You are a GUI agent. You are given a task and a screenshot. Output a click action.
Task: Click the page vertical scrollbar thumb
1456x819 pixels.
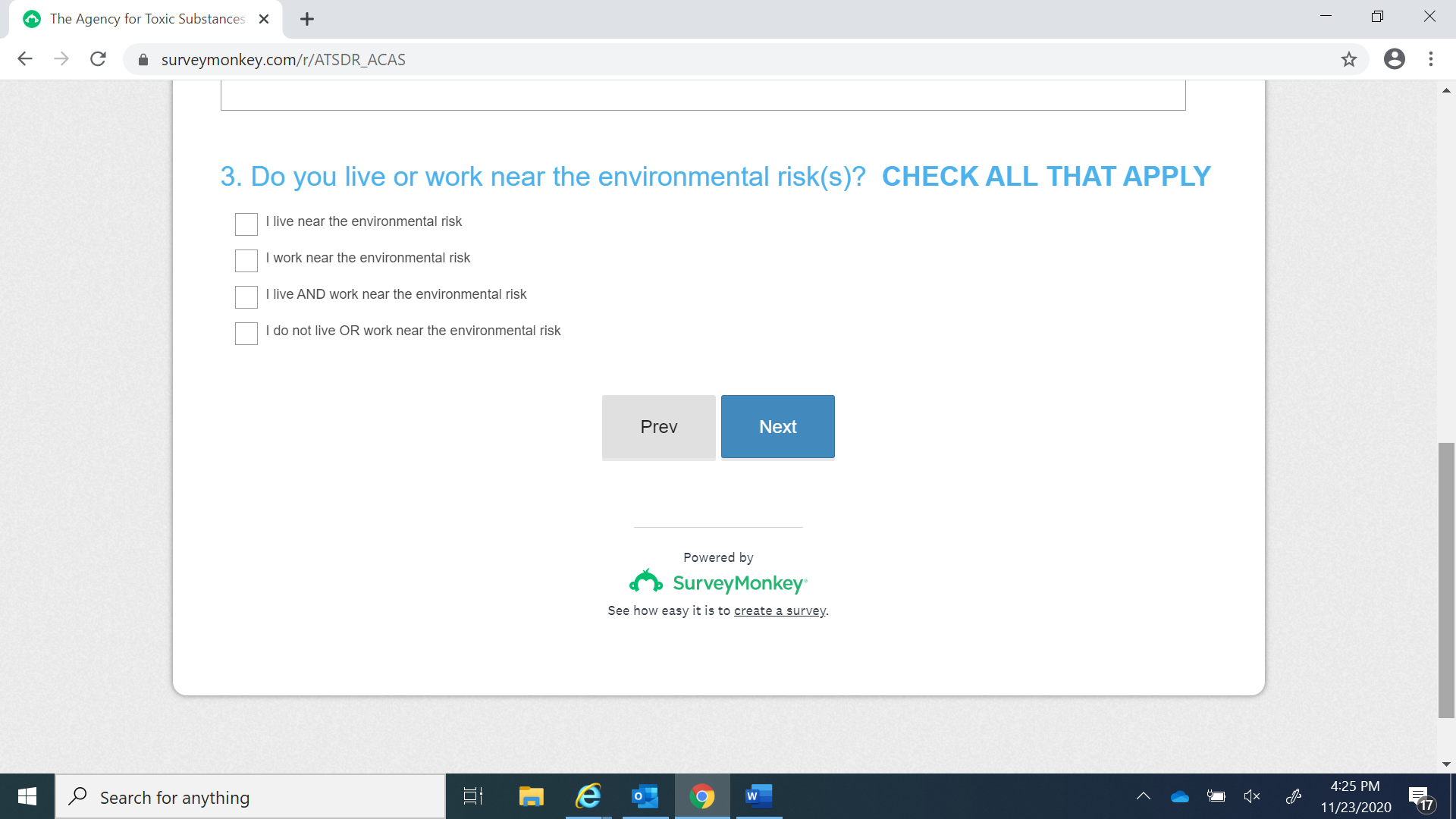click(1446, 580)
